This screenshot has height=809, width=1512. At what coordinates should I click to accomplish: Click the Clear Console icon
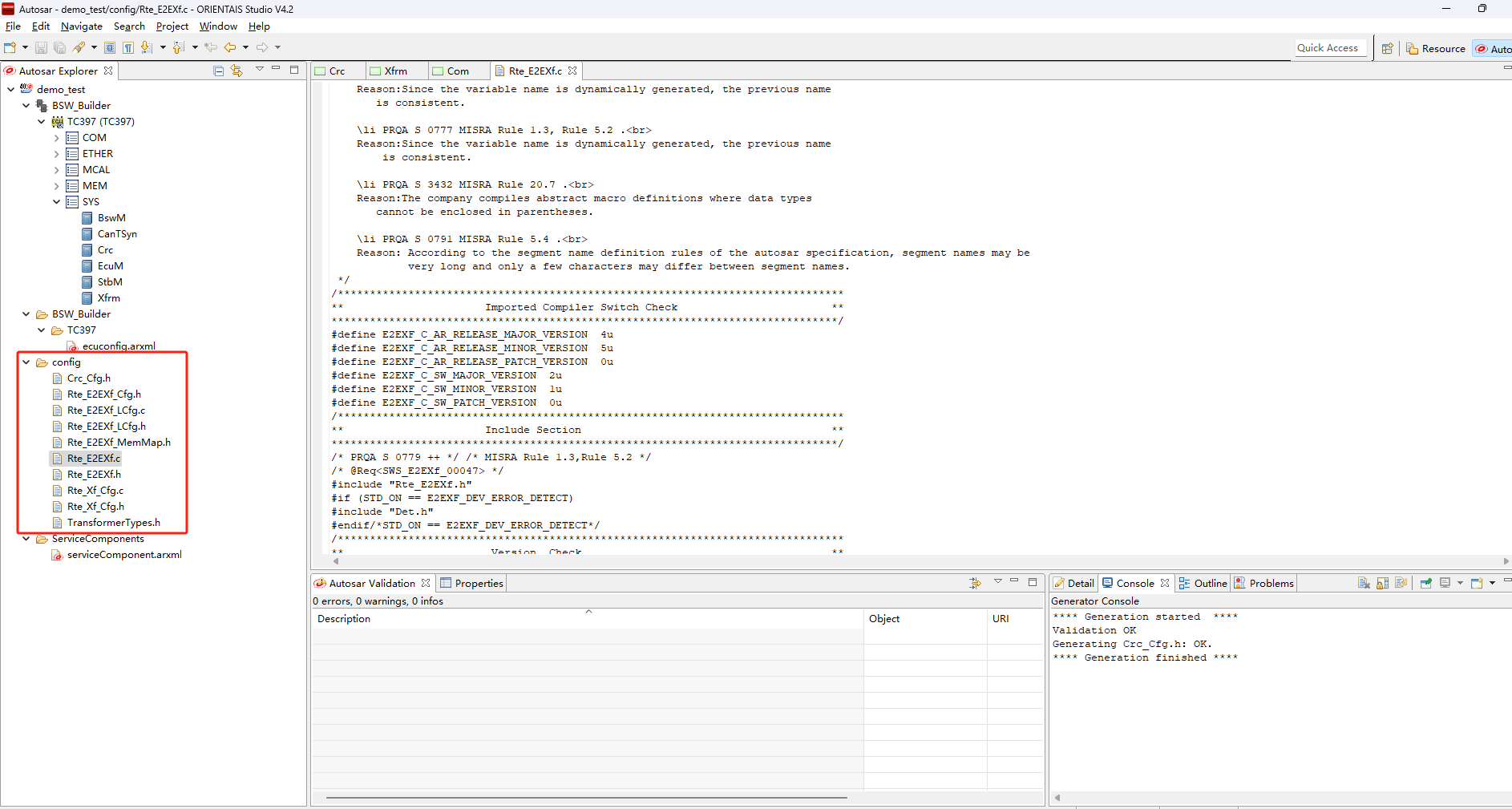tap(1363, 584)
